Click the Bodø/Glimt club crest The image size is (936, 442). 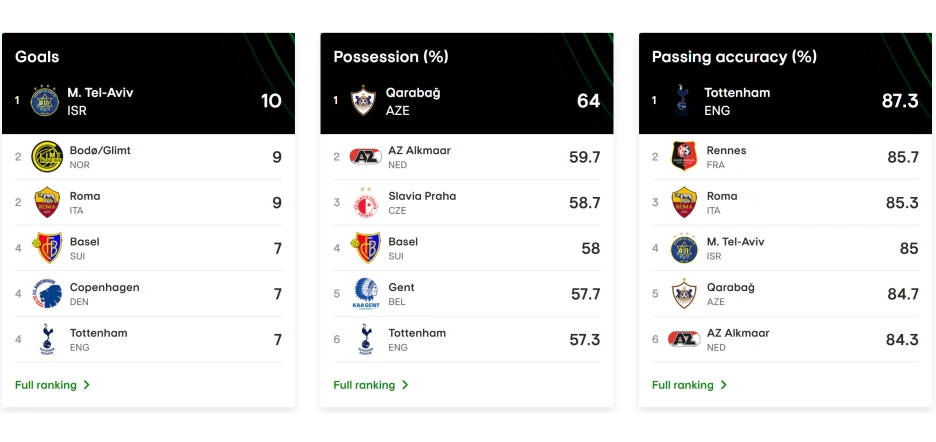pos(47,157)
